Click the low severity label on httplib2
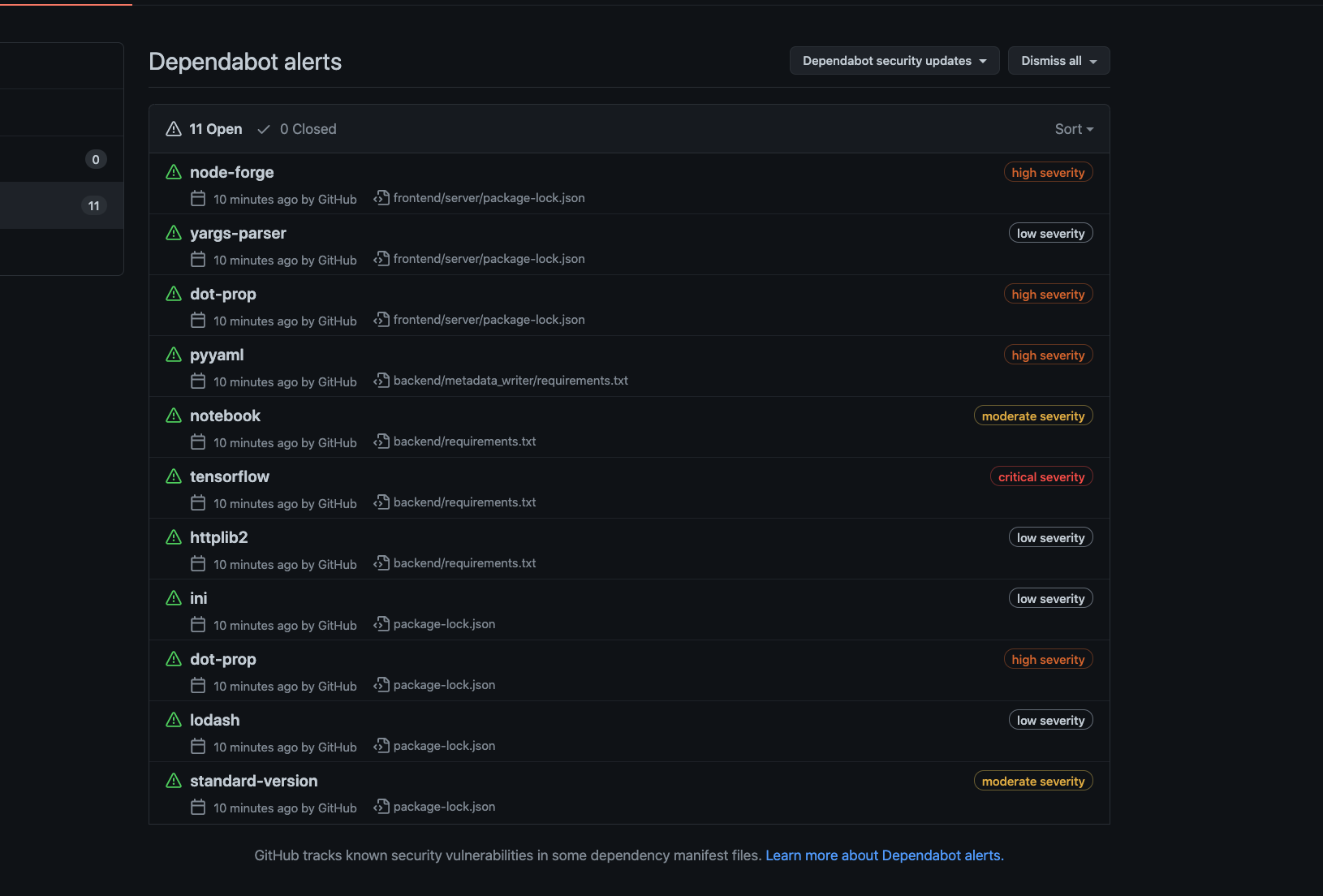This screenshot has height=896, width=1323. (x=1050, y=537)
